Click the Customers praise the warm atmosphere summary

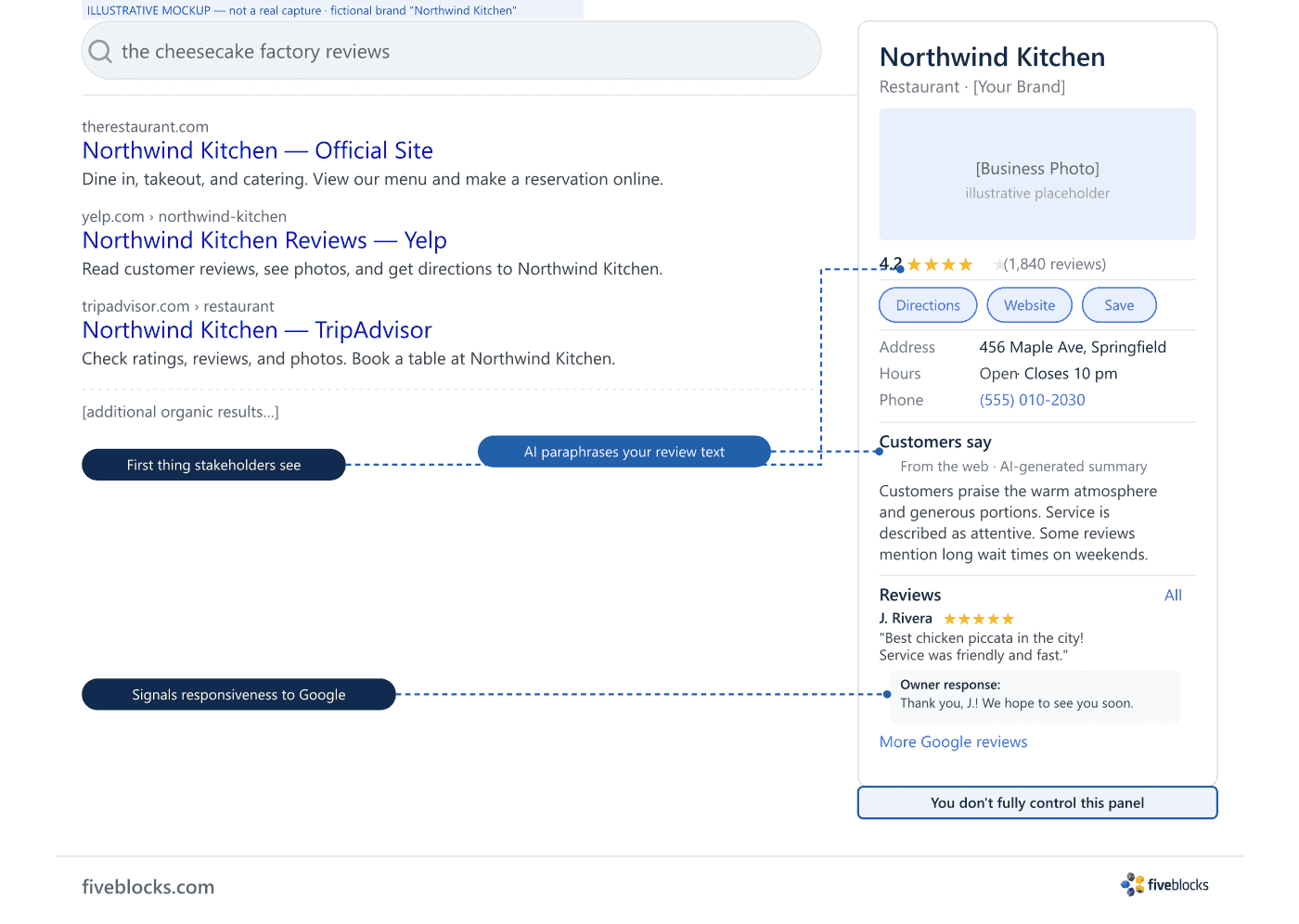(x=1018, y=523)
